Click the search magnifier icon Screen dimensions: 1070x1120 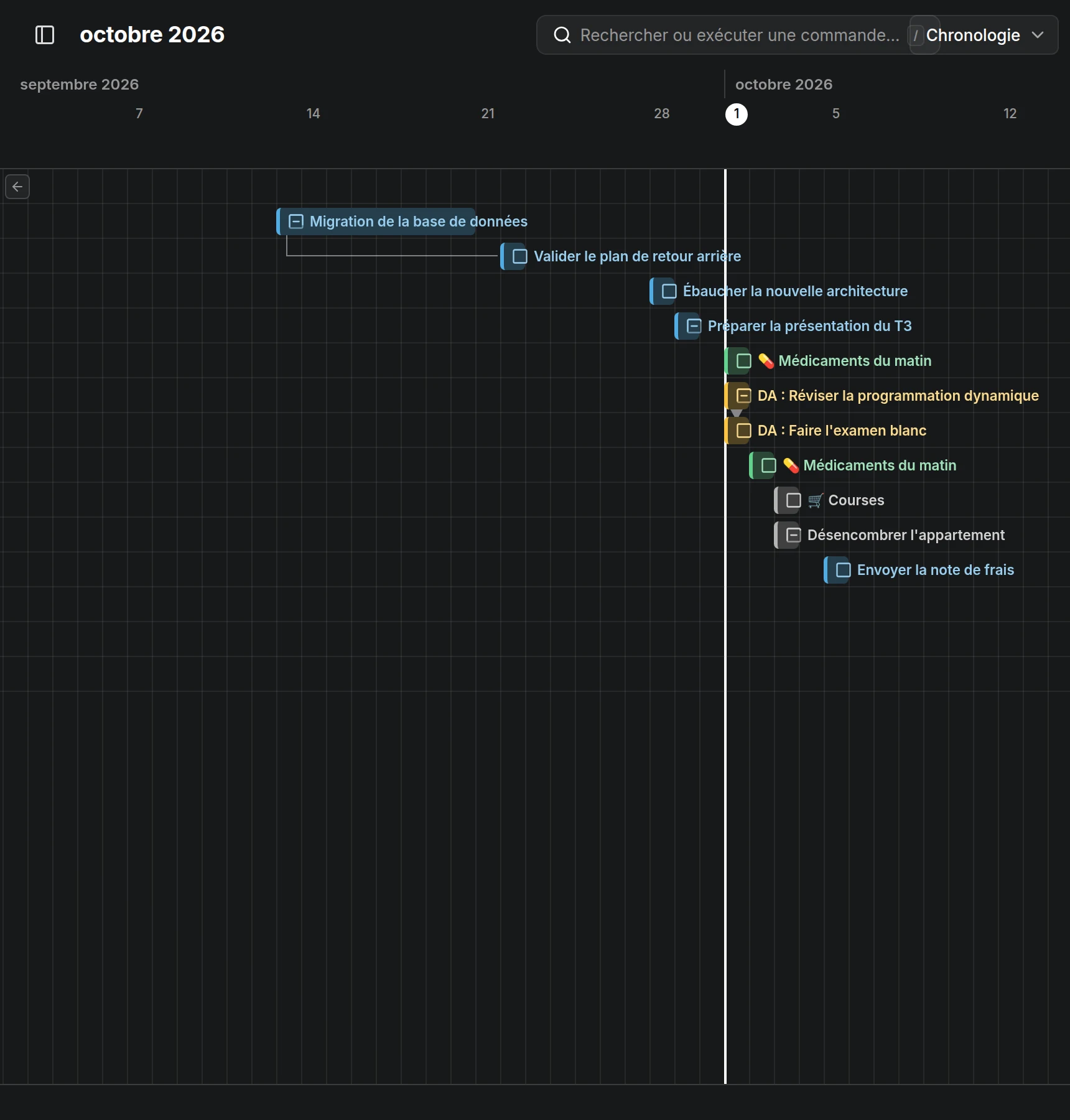pyautogui.click(x=562, y=35)
